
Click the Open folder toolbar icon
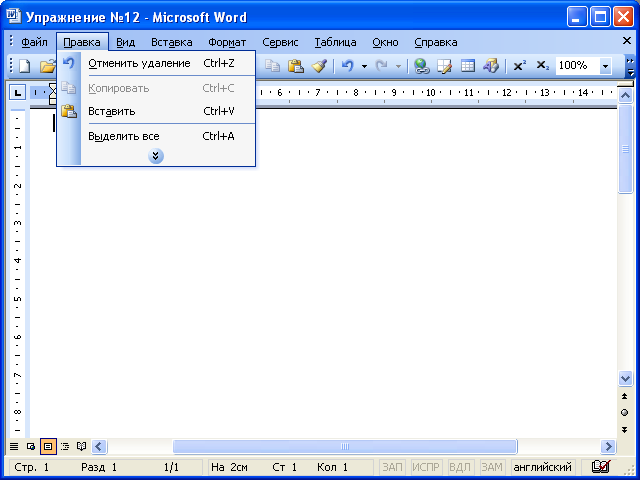click(x=47, y=66)
